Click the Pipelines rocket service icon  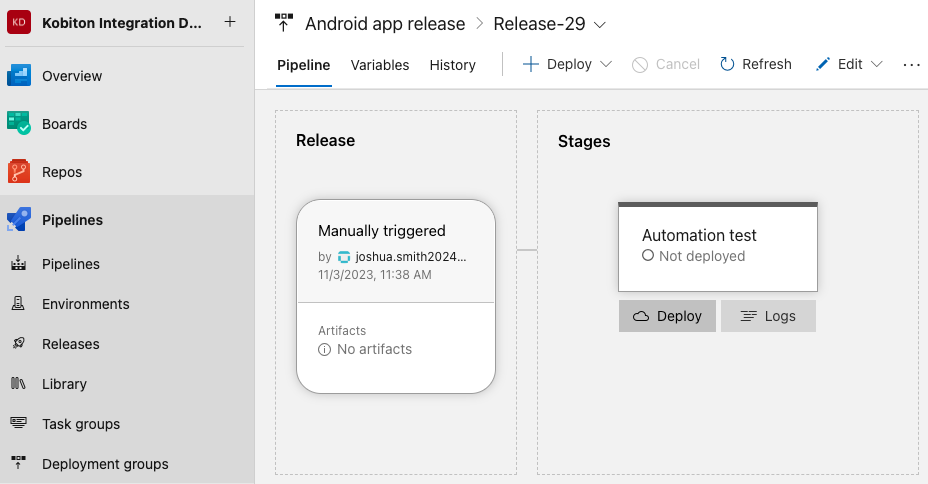coord(19,220)
